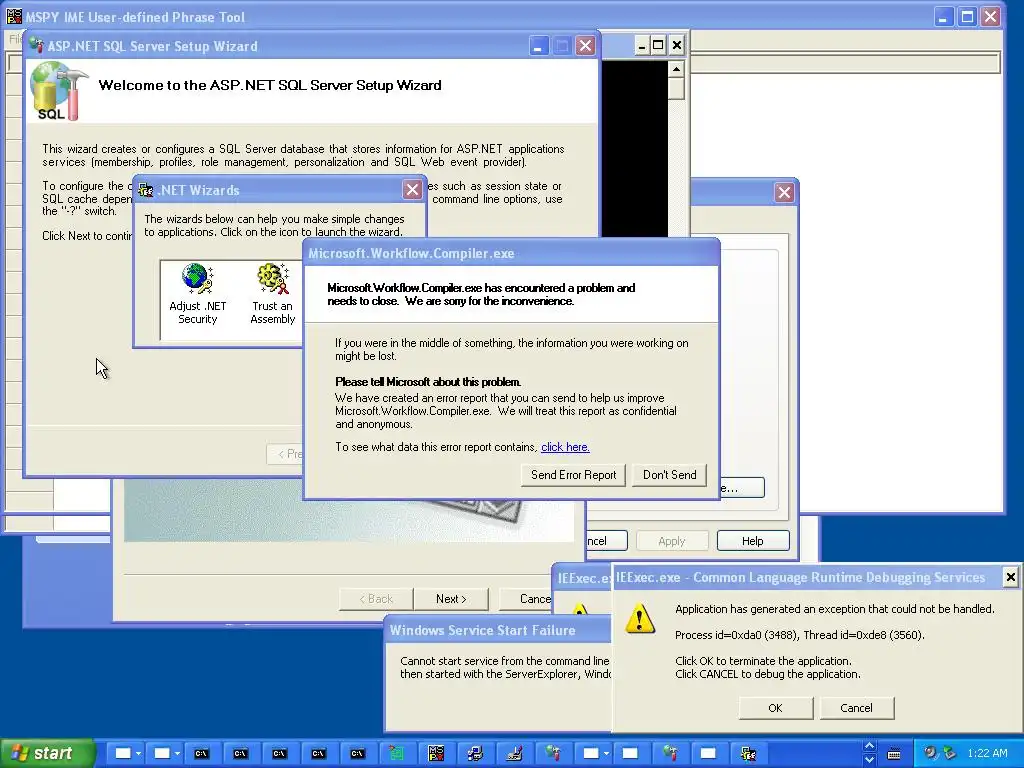Click taskbar scroll down arrow
Image resolution: width=1024 pixels, height=768 pixels.
(x=869, y=760)
